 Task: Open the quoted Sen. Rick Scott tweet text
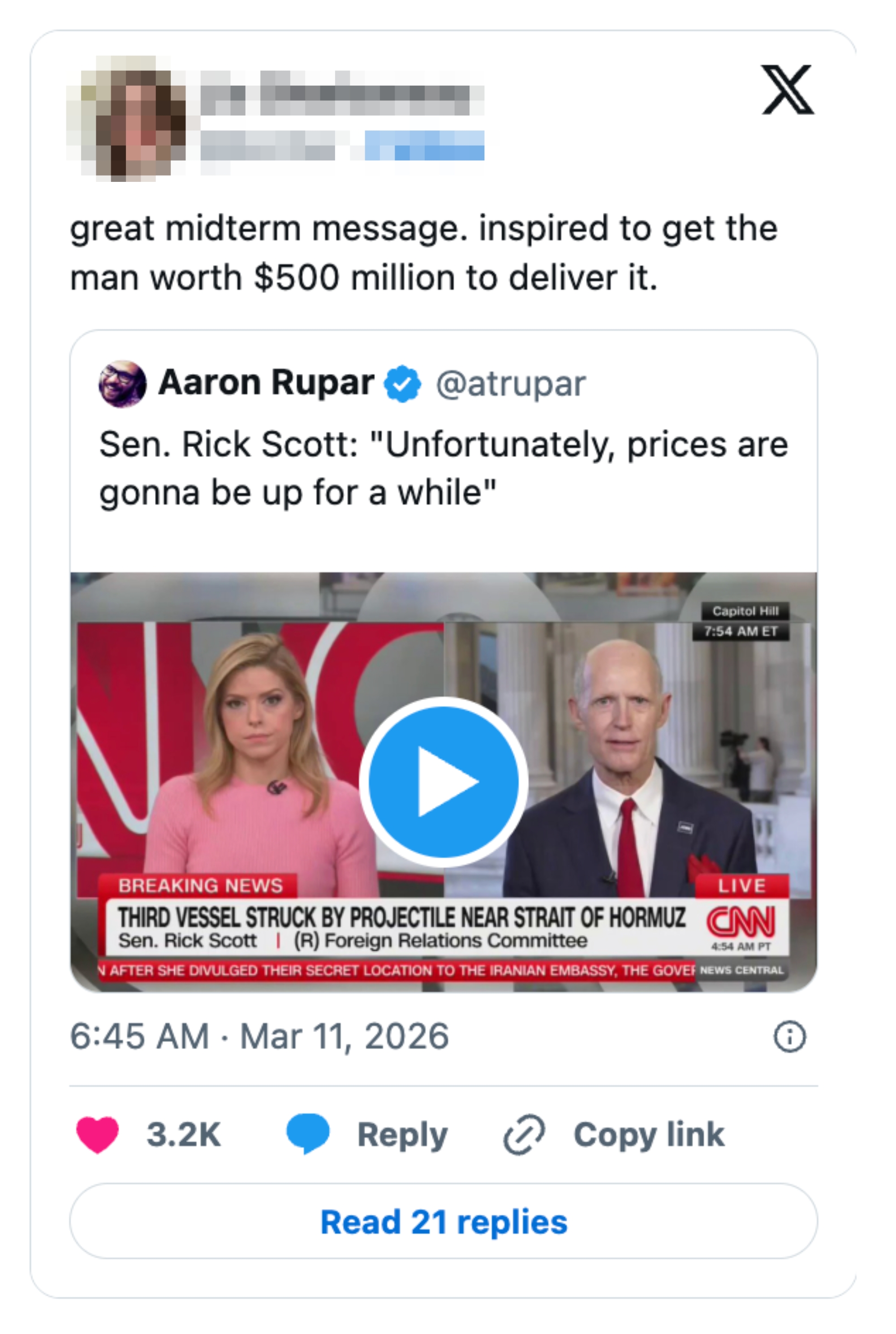tap(443, 468)
